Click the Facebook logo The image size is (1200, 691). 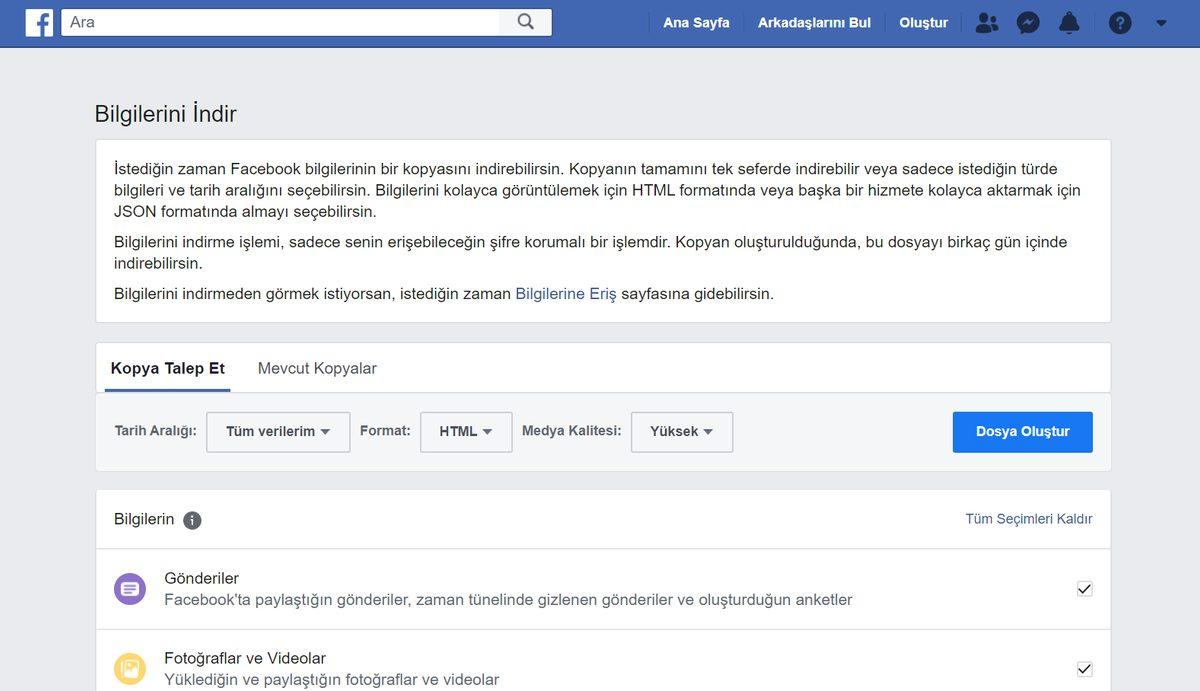(x=38, y=20)
